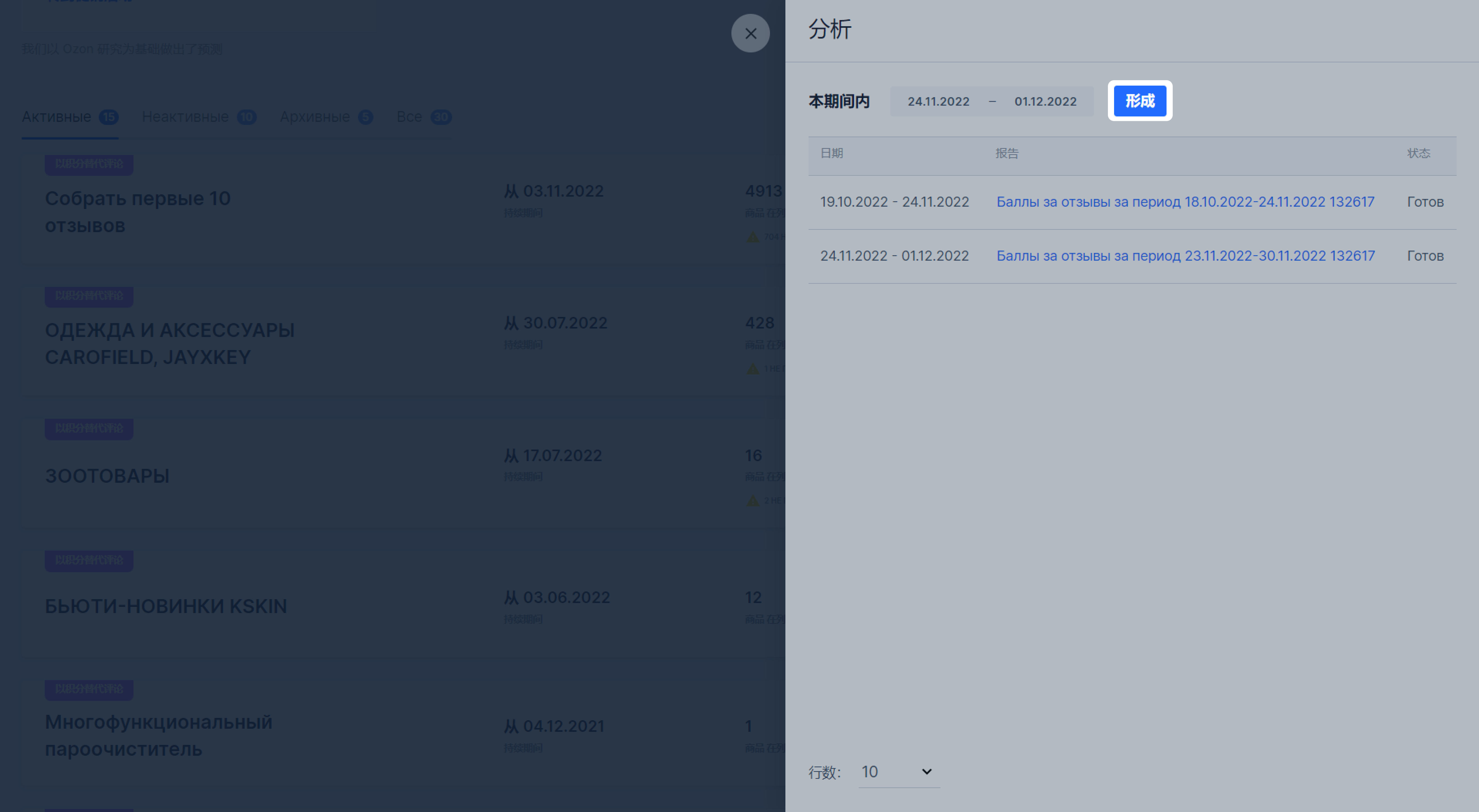Click Готов status in second report row

pyautogui.click(x=1425, y=256)
